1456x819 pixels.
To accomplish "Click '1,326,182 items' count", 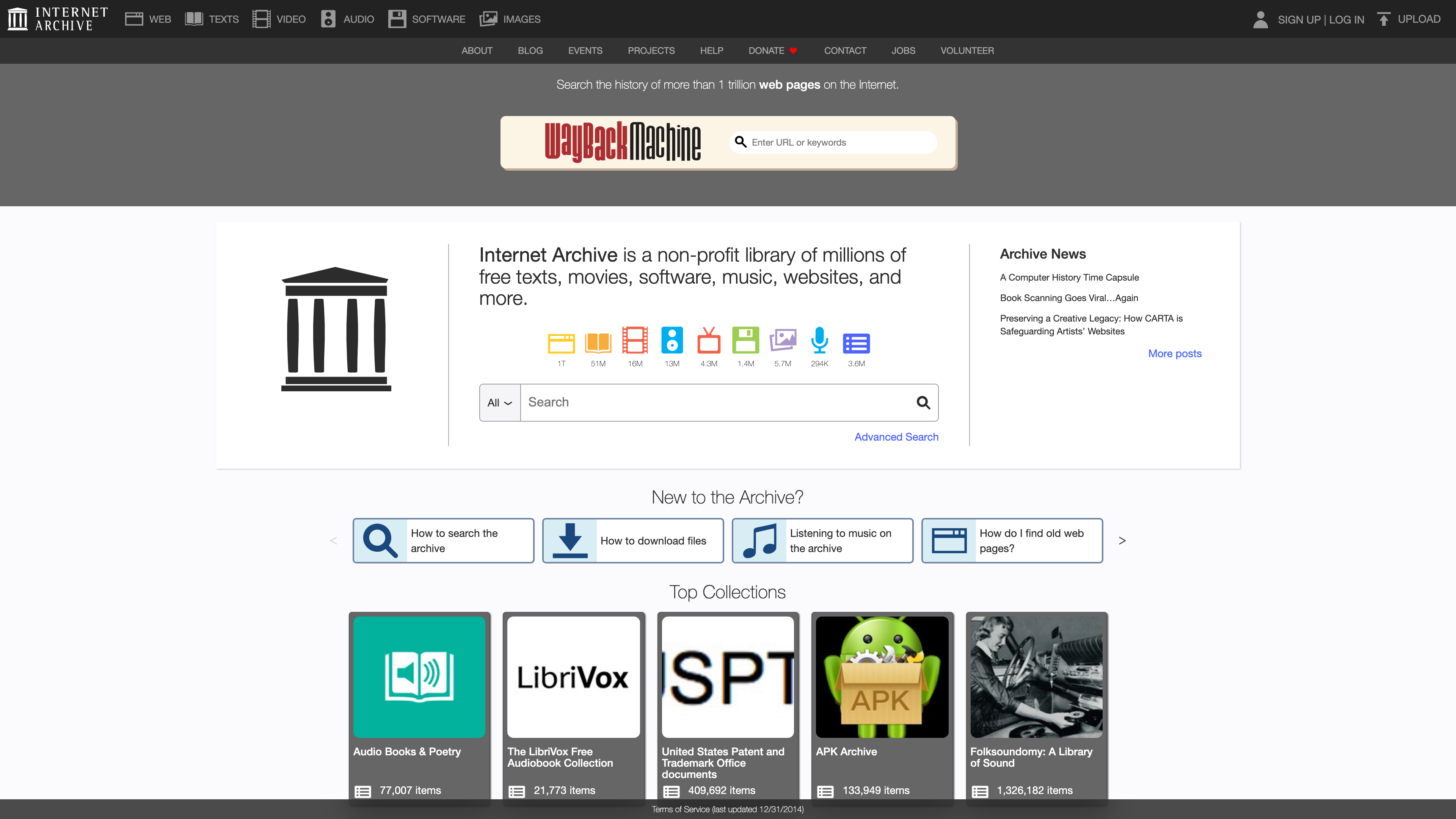I will [x=1034, y=791].
